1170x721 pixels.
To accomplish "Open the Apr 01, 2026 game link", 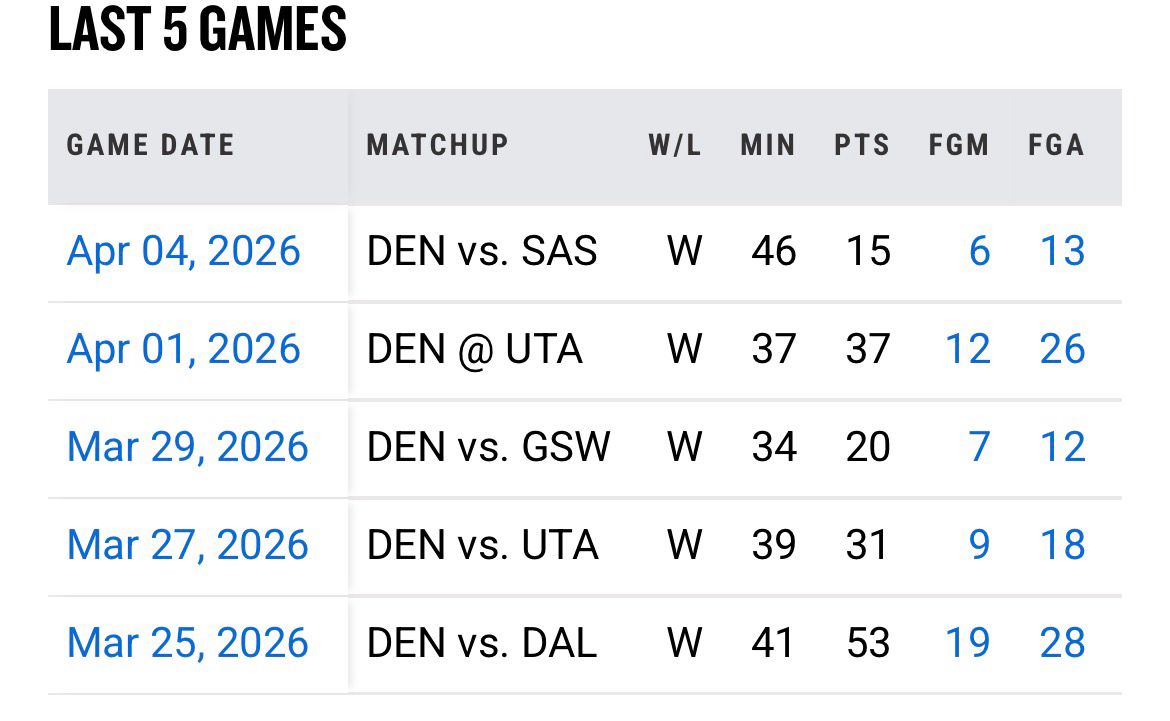I will [183, 349].
